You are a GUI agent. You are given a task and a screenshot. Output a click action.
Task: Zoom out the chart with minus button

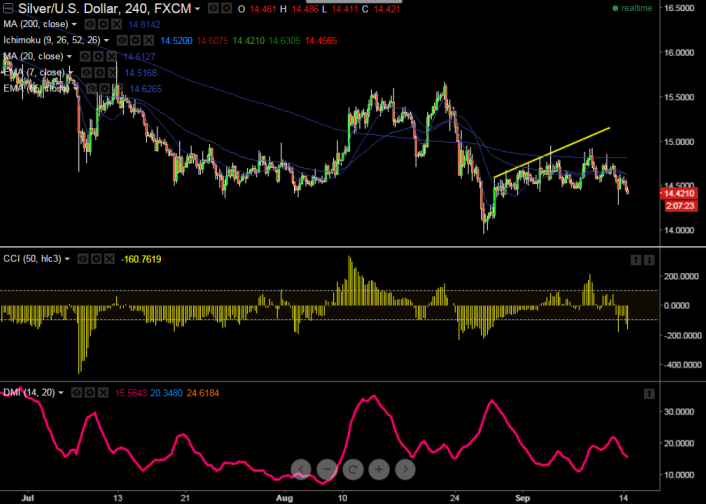(327, 469)
